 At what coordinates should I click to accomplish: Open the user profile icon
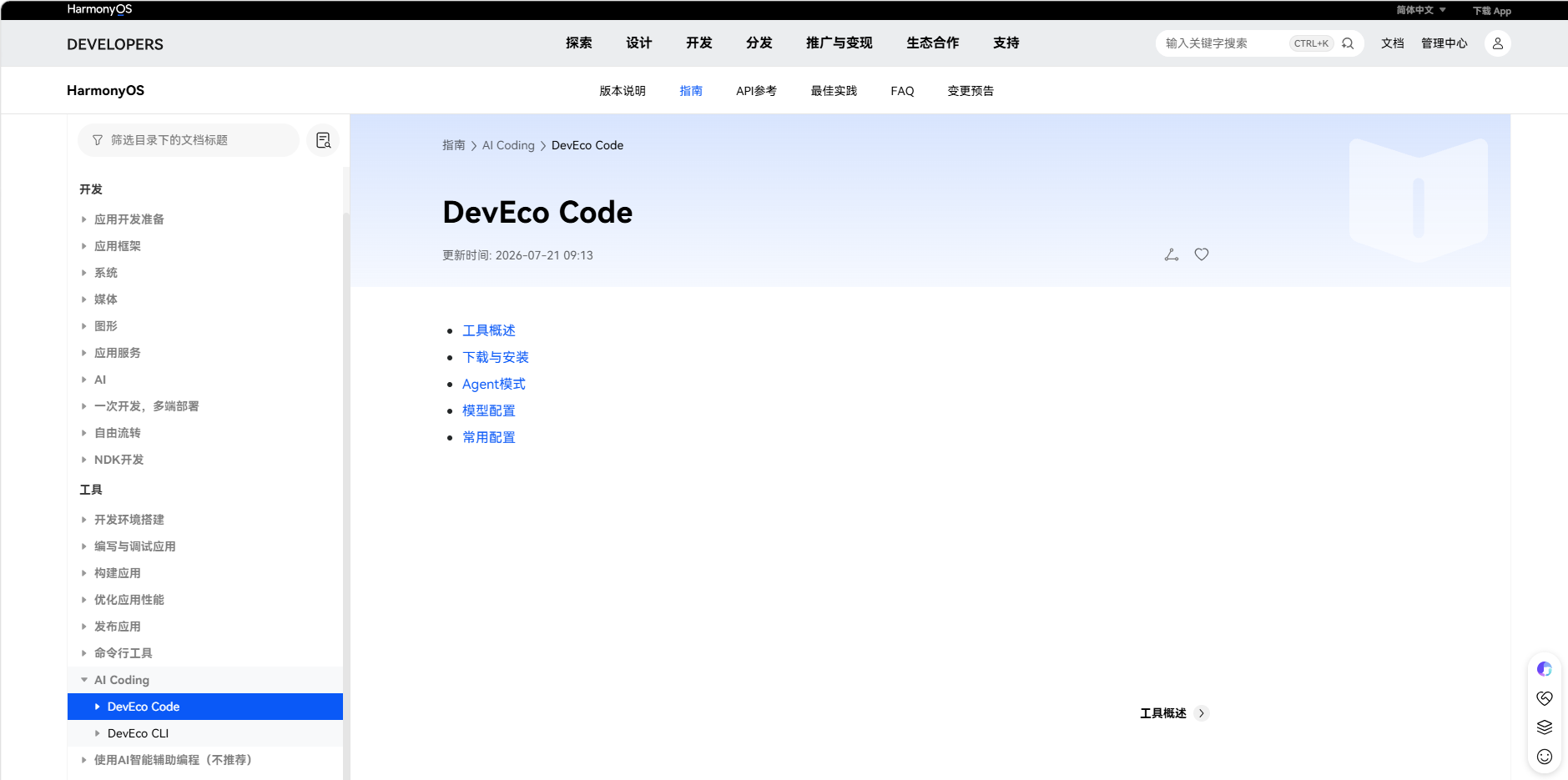coord(1498,43)
